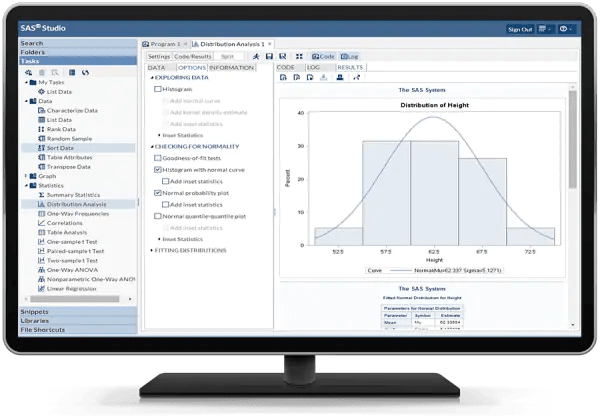Click the open in new tab arrow icon
Viewport: 600px width, 419px height.
(356, 77)
